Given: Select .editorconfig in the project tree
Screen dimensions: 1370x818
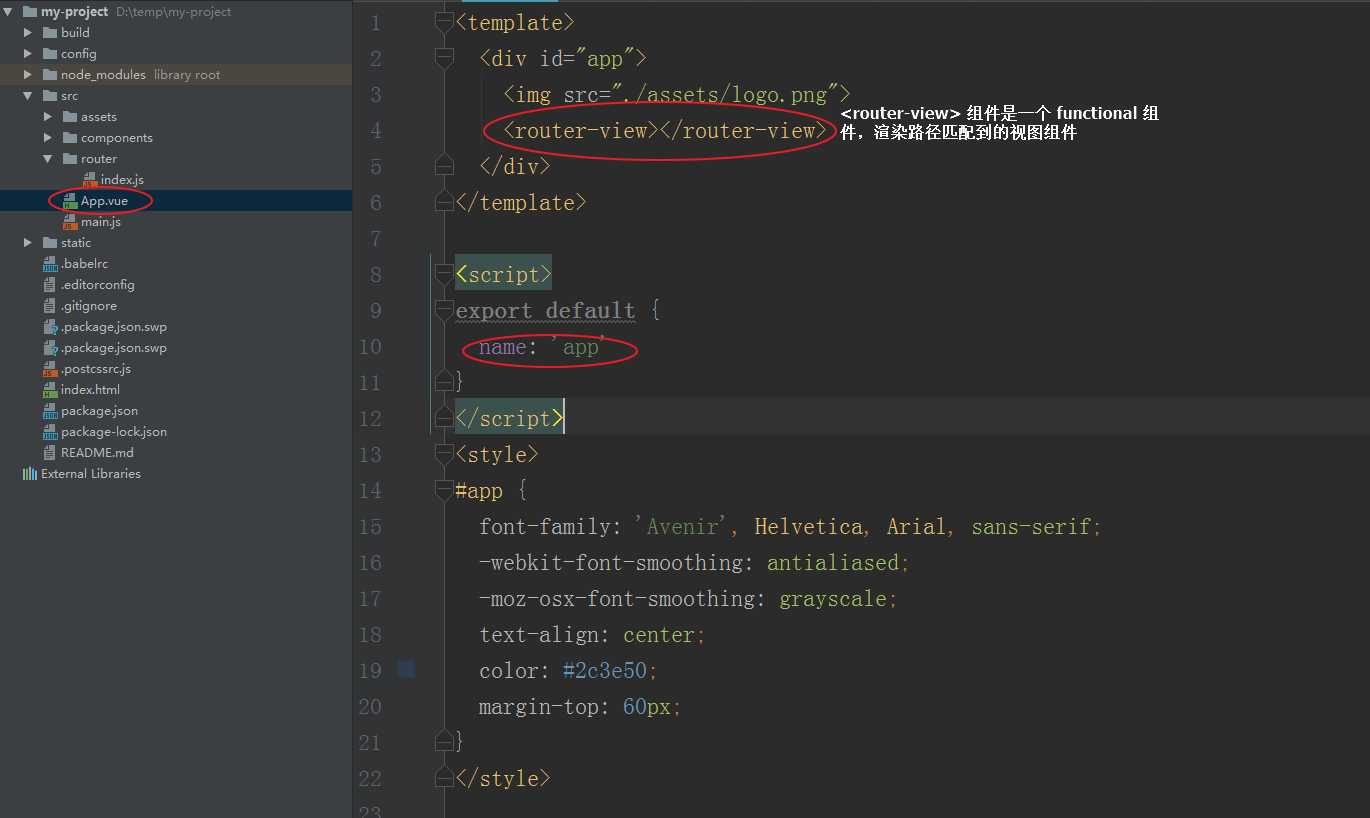Looking at the screenshot, I should pos(98,285).
